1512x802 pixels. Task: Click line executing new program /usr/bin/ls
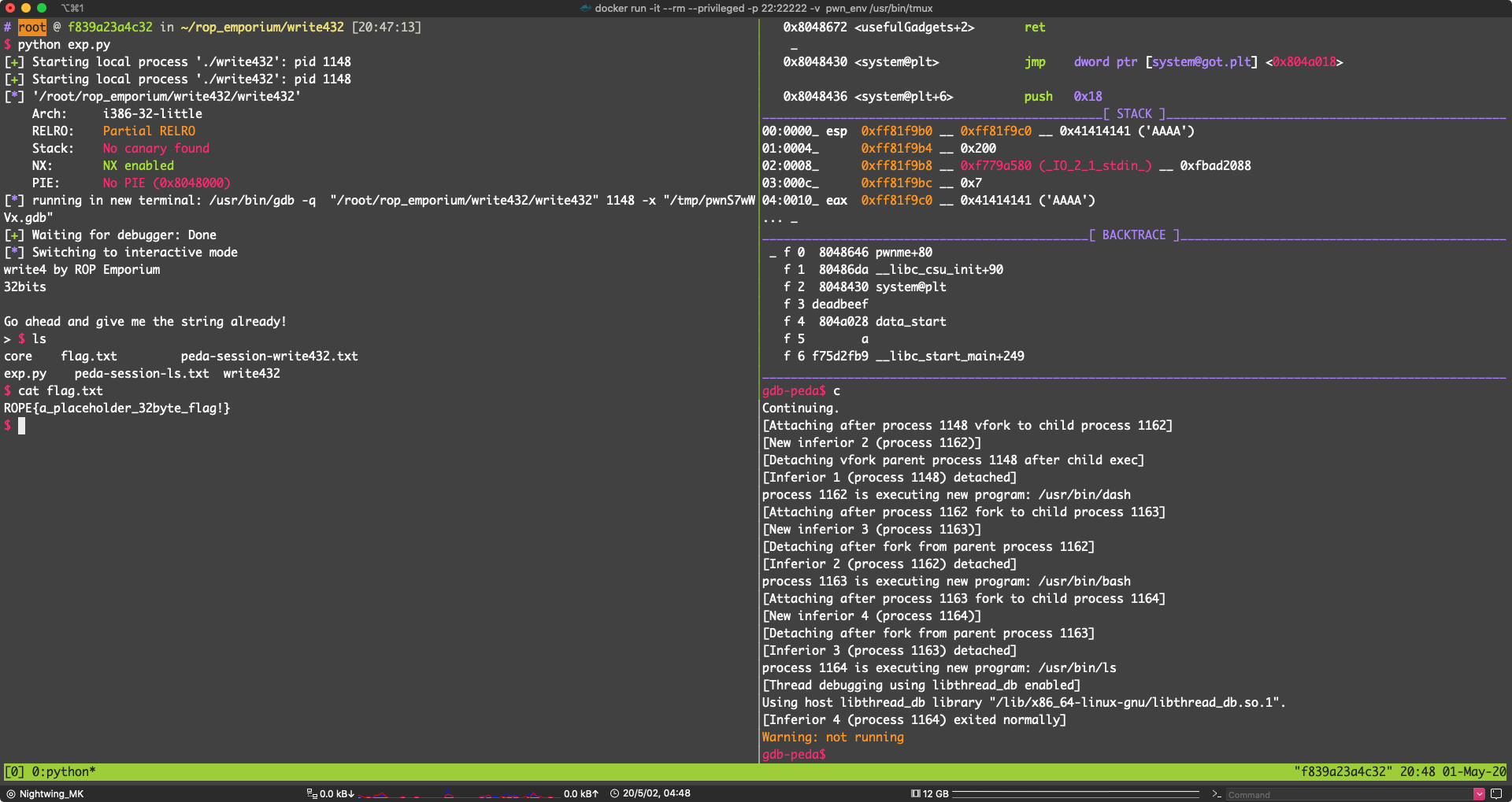(x=939, y=668)
